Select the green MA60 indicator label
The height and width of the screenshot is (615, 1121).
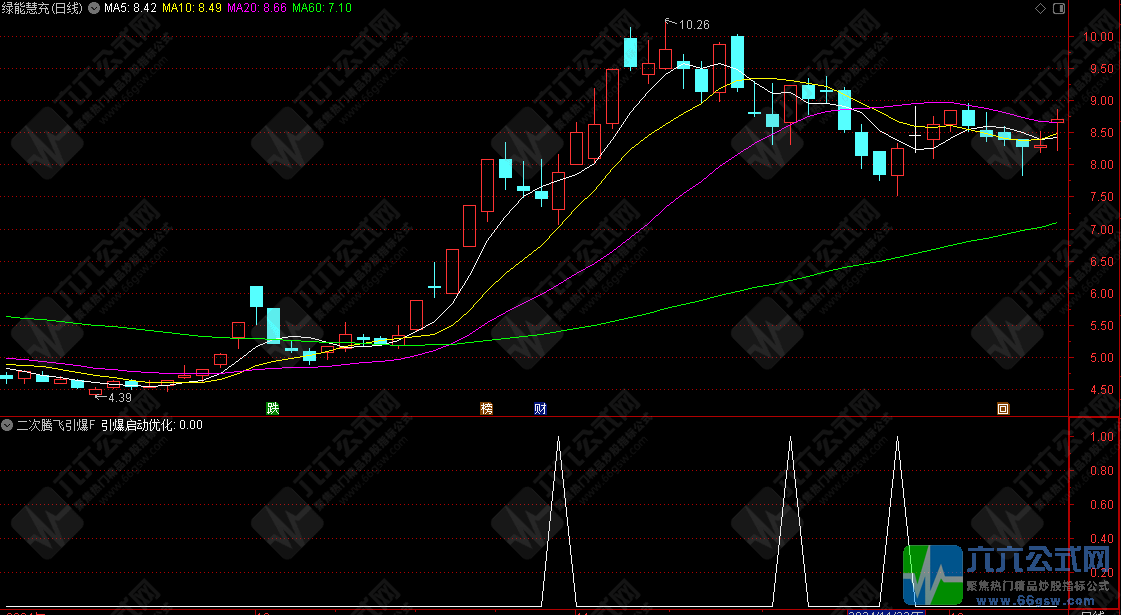323,8
